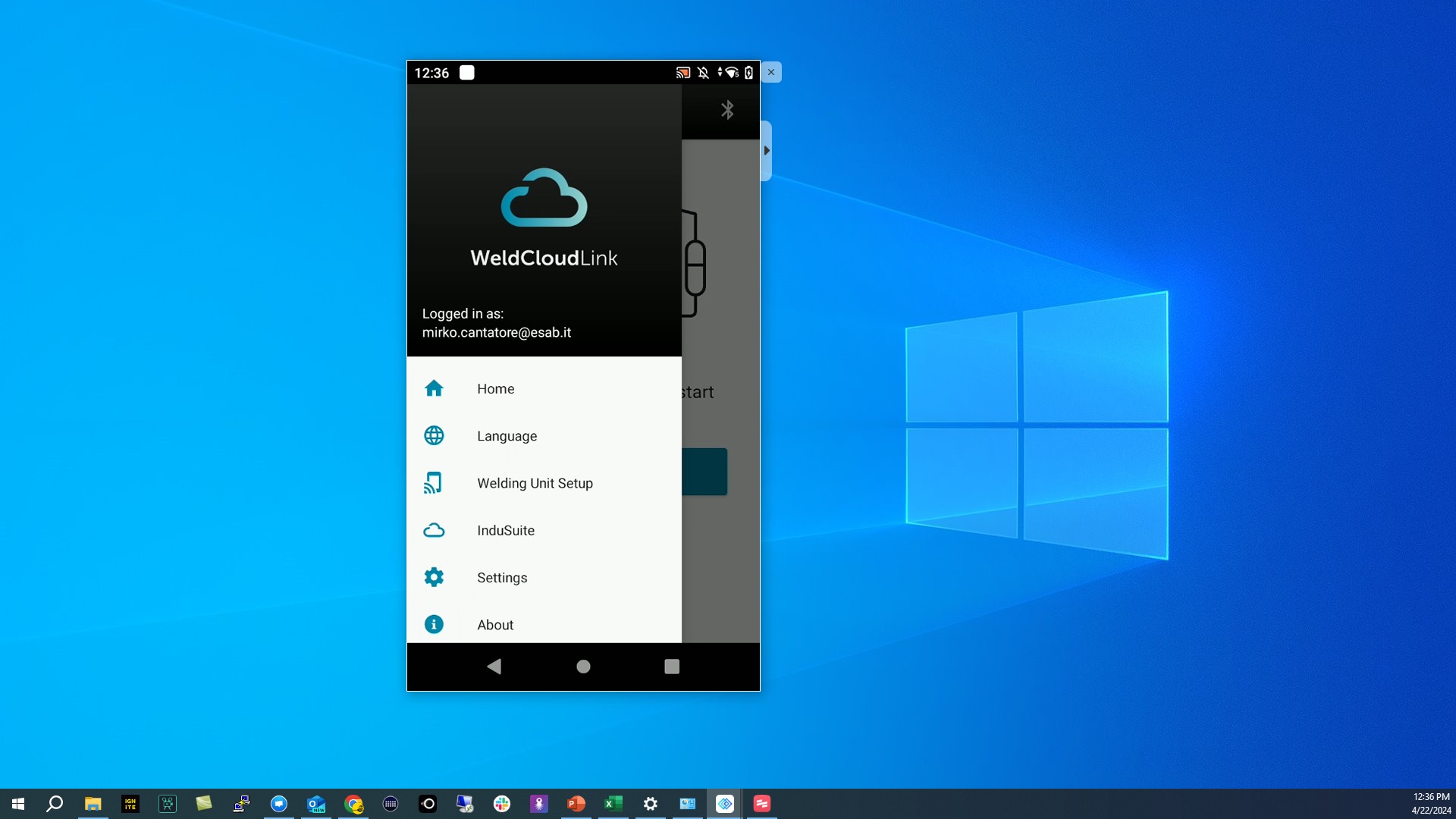Click the house Home icon
Image resolution: width=1456 pixels, height=819 pixels.
(434, 388)
